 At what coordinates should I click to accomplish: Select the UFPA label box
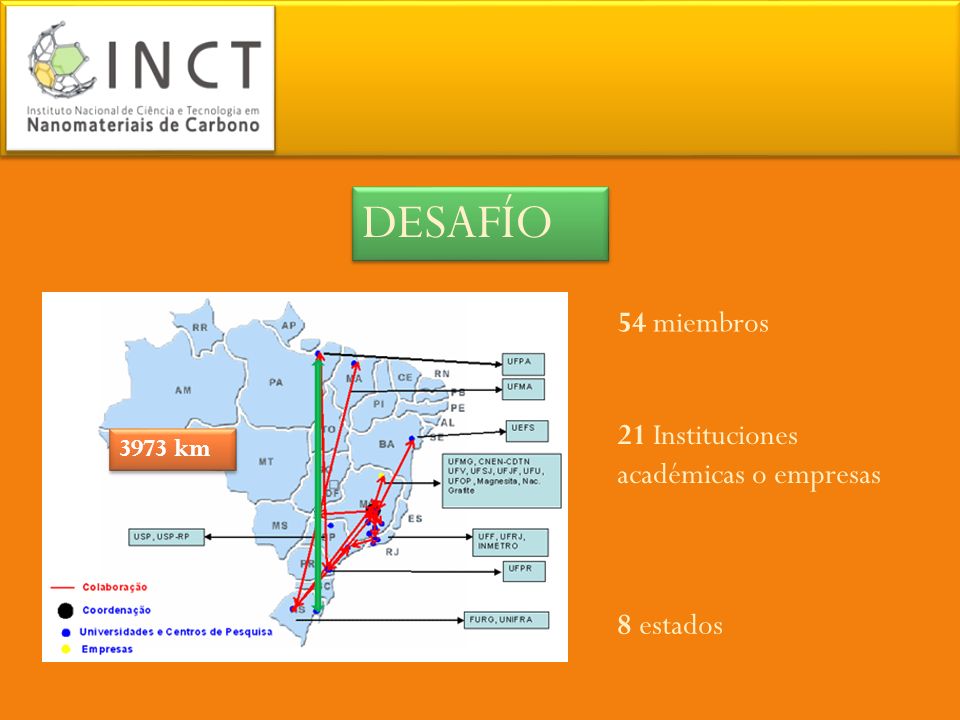(x=523, y=364)
